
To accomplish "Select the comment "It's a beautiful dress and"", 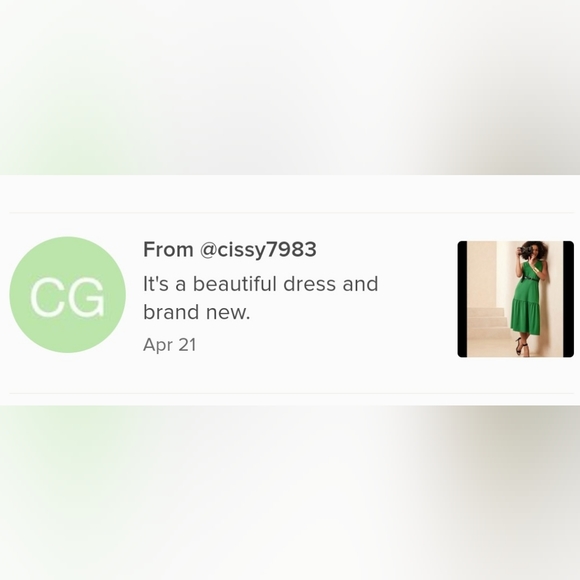I will (x=260, y=284).
